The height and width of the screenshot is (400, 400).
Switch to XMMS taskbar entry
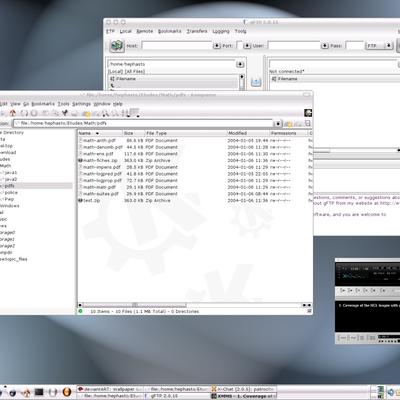tap(244, 396)
